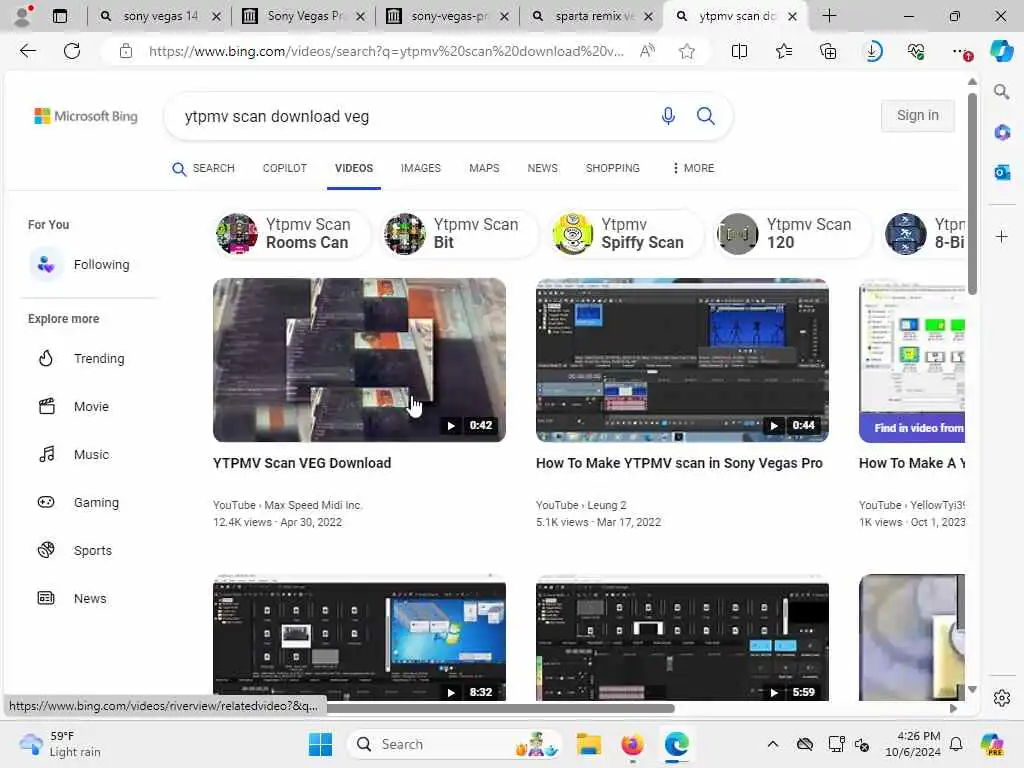Play the How To Make YTPMV scan thumbnail

[682, 360]
